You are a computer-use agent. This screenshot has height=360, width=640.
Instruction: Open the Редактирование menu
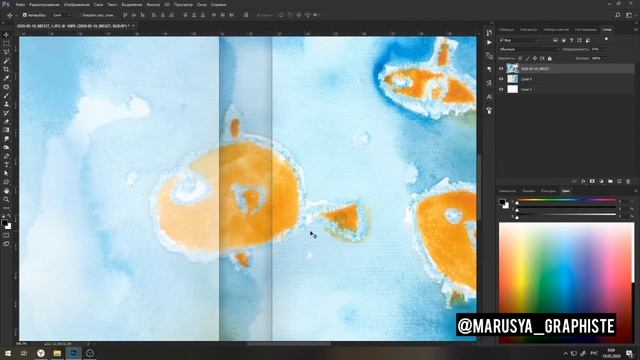coord(44,4)
